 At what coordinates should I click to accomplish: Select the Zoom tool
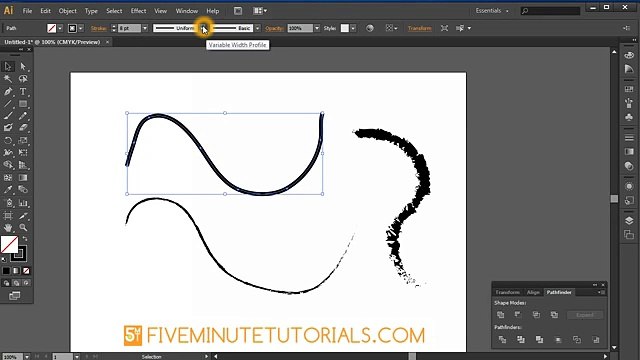[x=23, y=228]
